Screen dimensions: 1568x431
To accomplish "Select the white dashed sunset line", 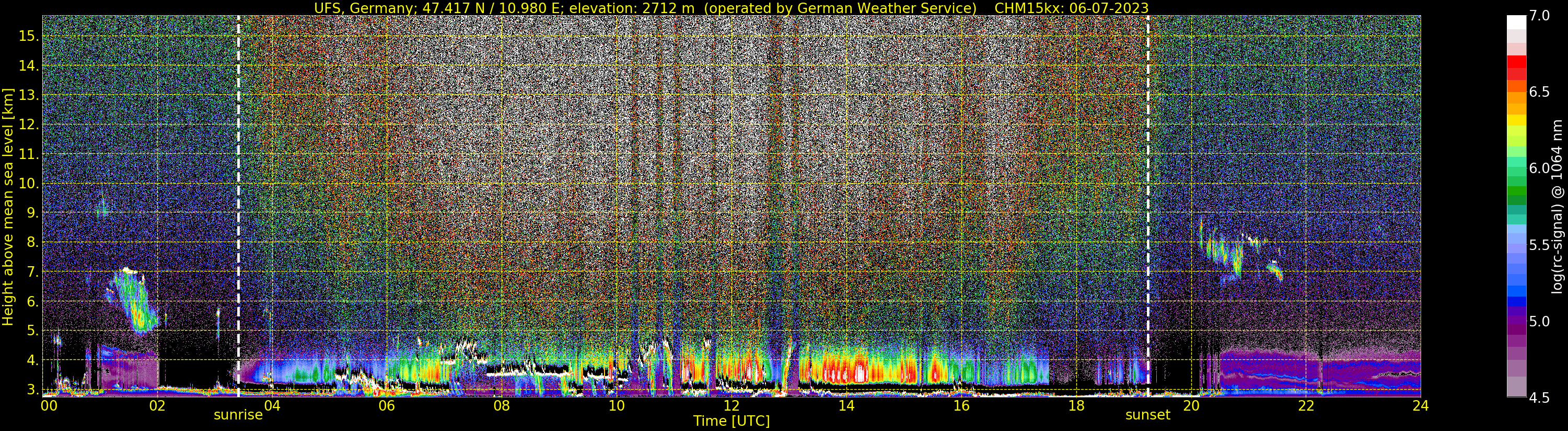I will pos(1148,206).
